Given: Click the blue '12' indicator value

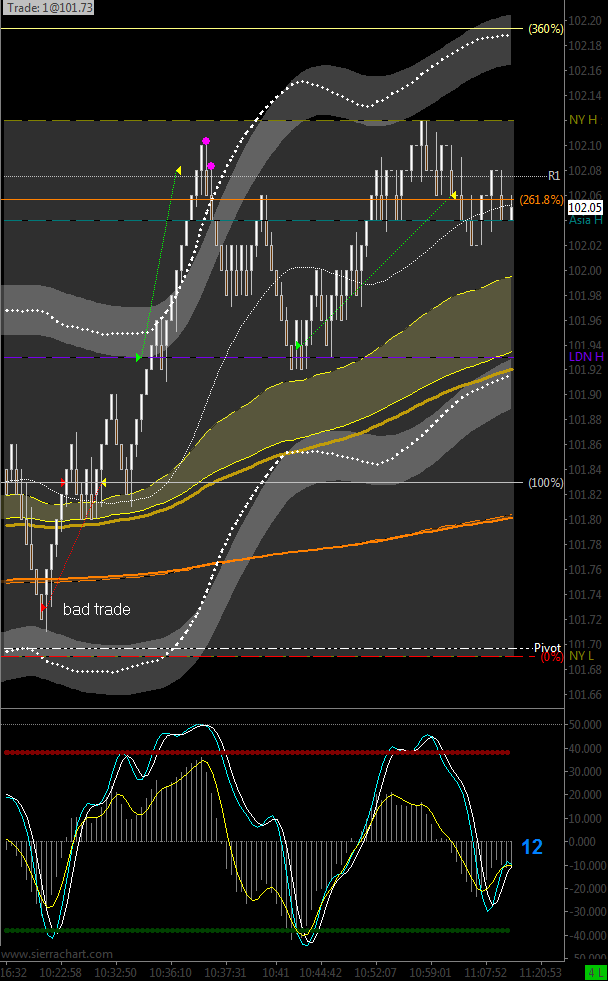Looking at the screenshot, I should tap(532, 847).
